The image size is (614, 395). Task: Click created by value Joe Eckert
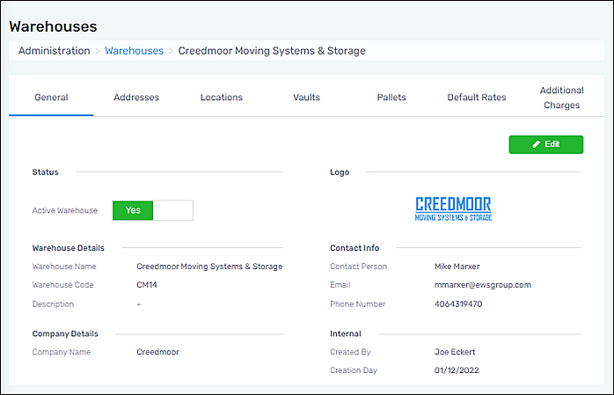tap(455, 352)
